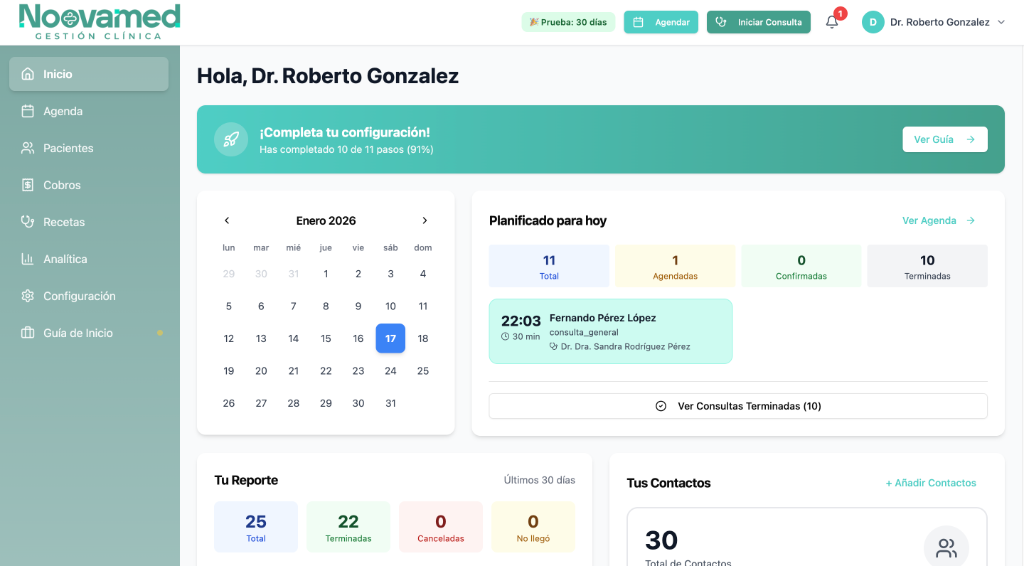Click the contacts people icon in Tus Contactos
The image size is (1024, 566).
click(946, 547)
